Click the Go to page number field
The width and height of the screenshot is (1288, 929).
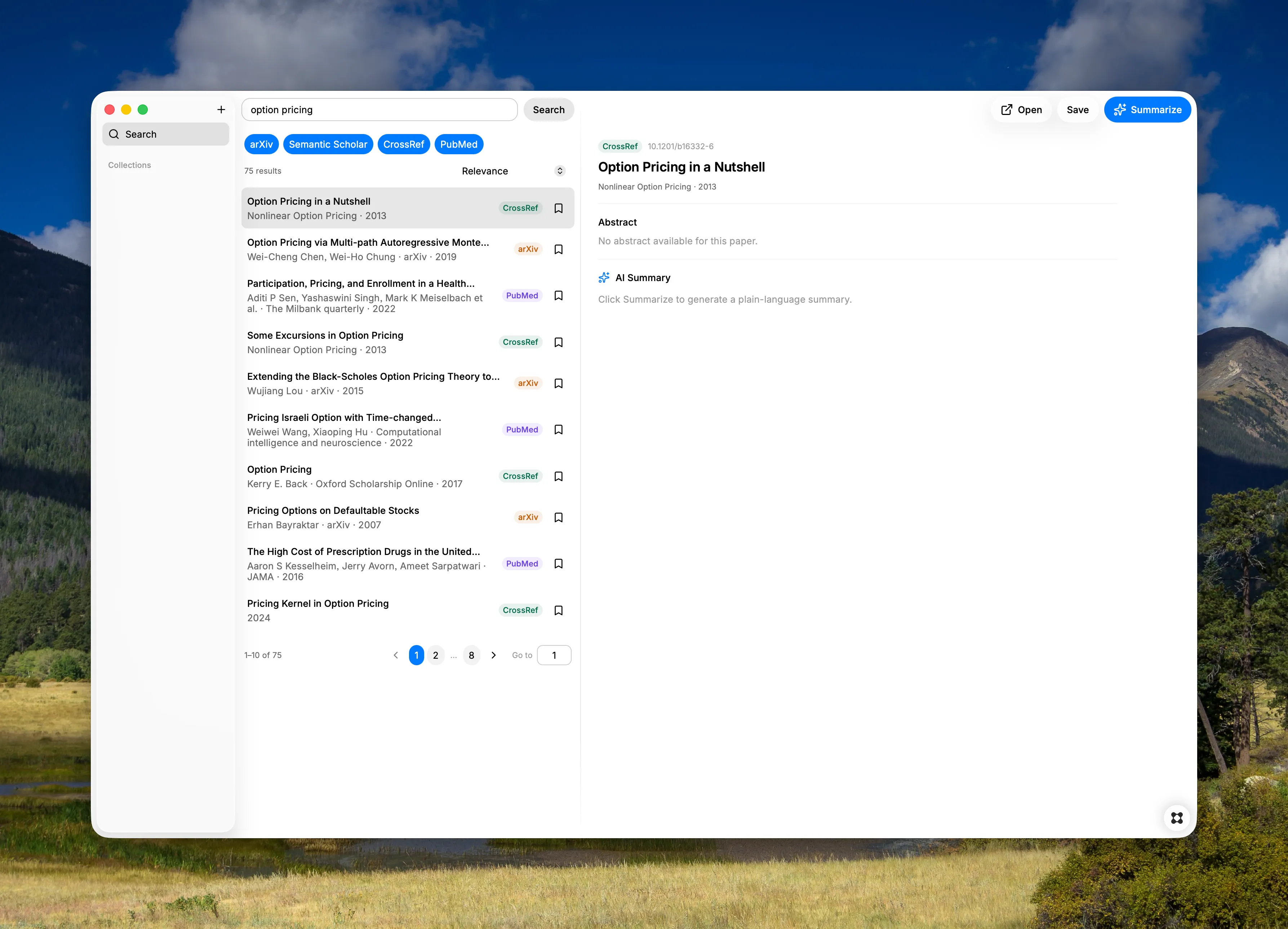[554, 655]
